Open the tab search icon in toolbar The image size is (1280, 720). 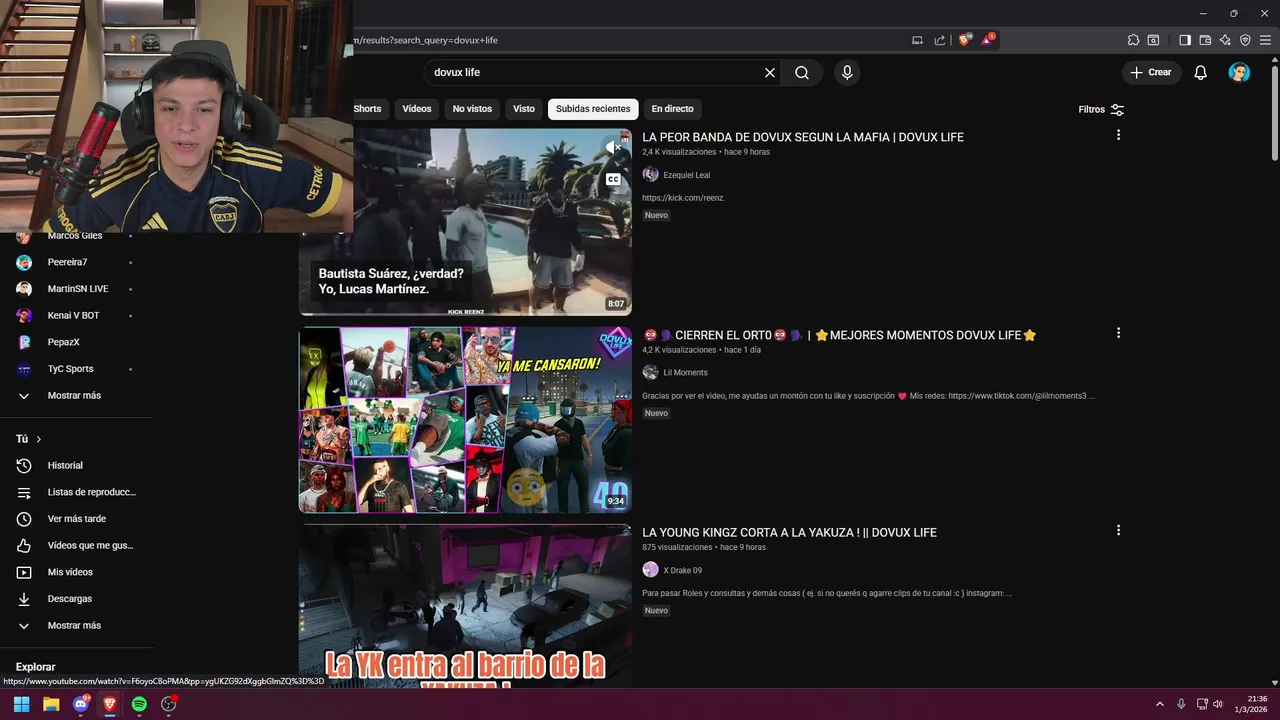click(1153, 40)
